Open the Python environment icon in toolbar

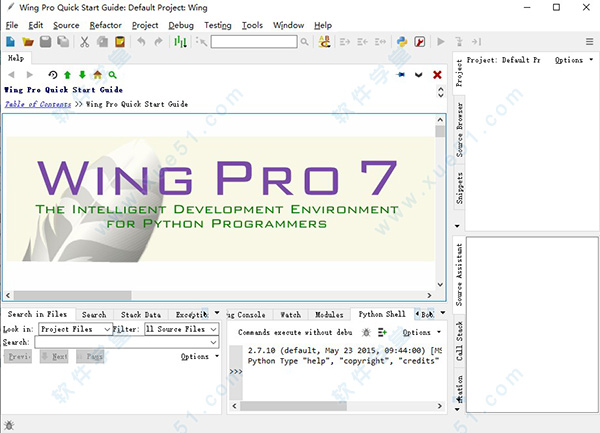click(402, 41)
